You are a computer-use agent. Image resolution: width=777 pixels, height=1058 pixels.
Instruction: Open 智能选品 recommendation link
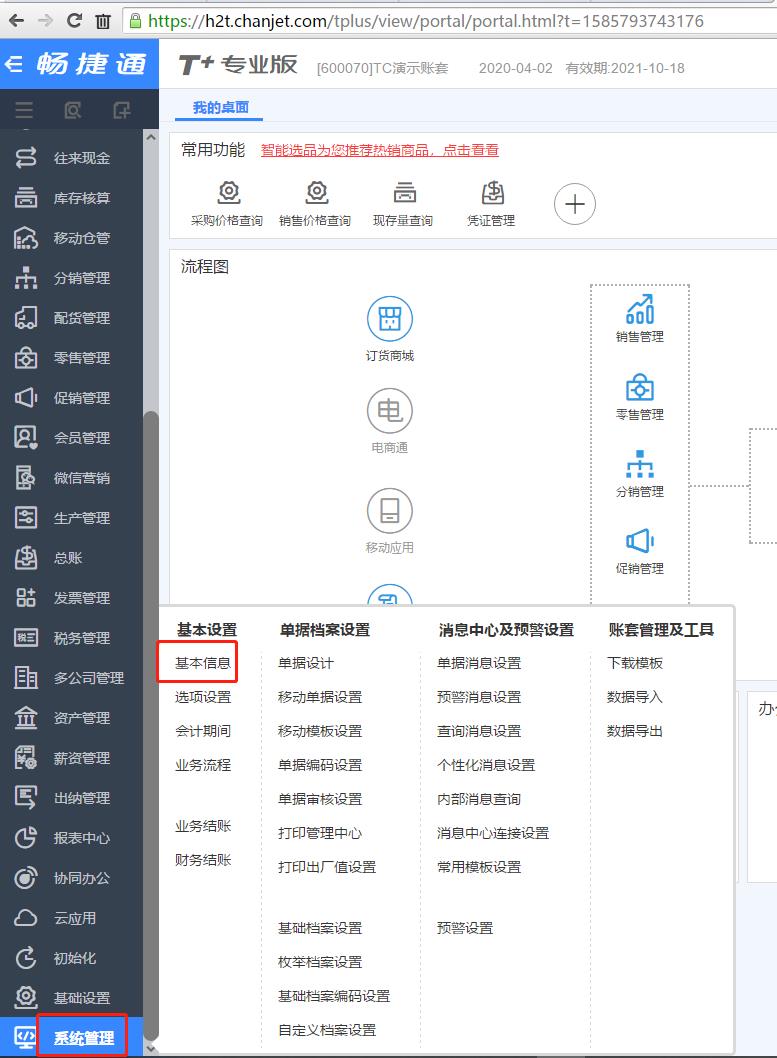point(380,150)
